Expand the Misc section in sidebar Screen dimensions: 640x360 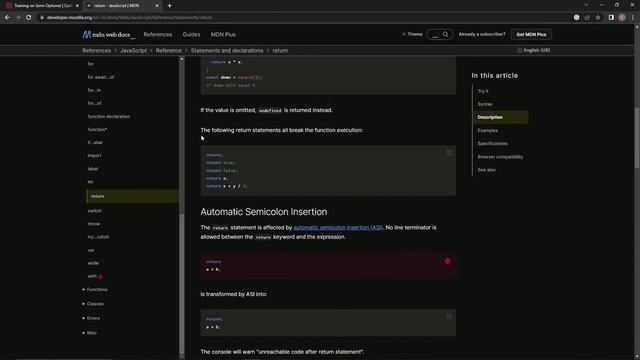click(x=90, y=333)
